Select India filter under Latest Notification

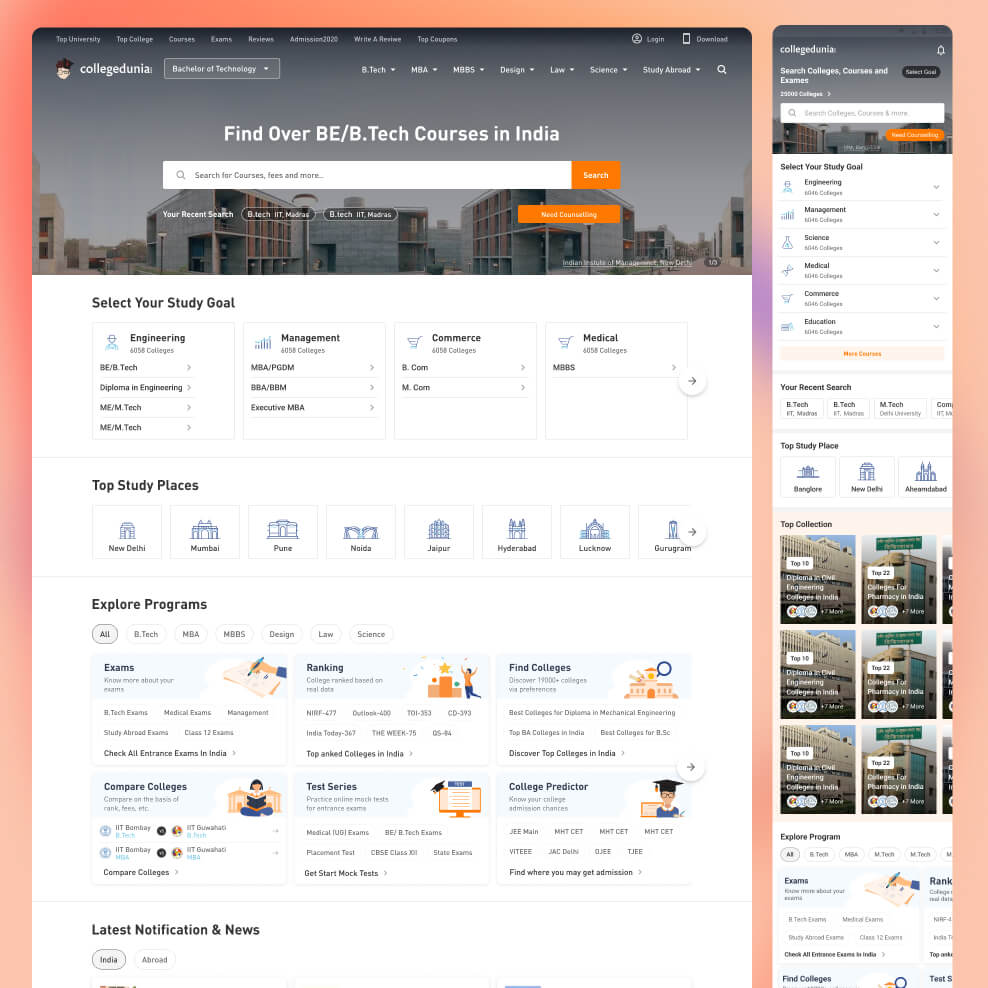click(x=108, y=960)
